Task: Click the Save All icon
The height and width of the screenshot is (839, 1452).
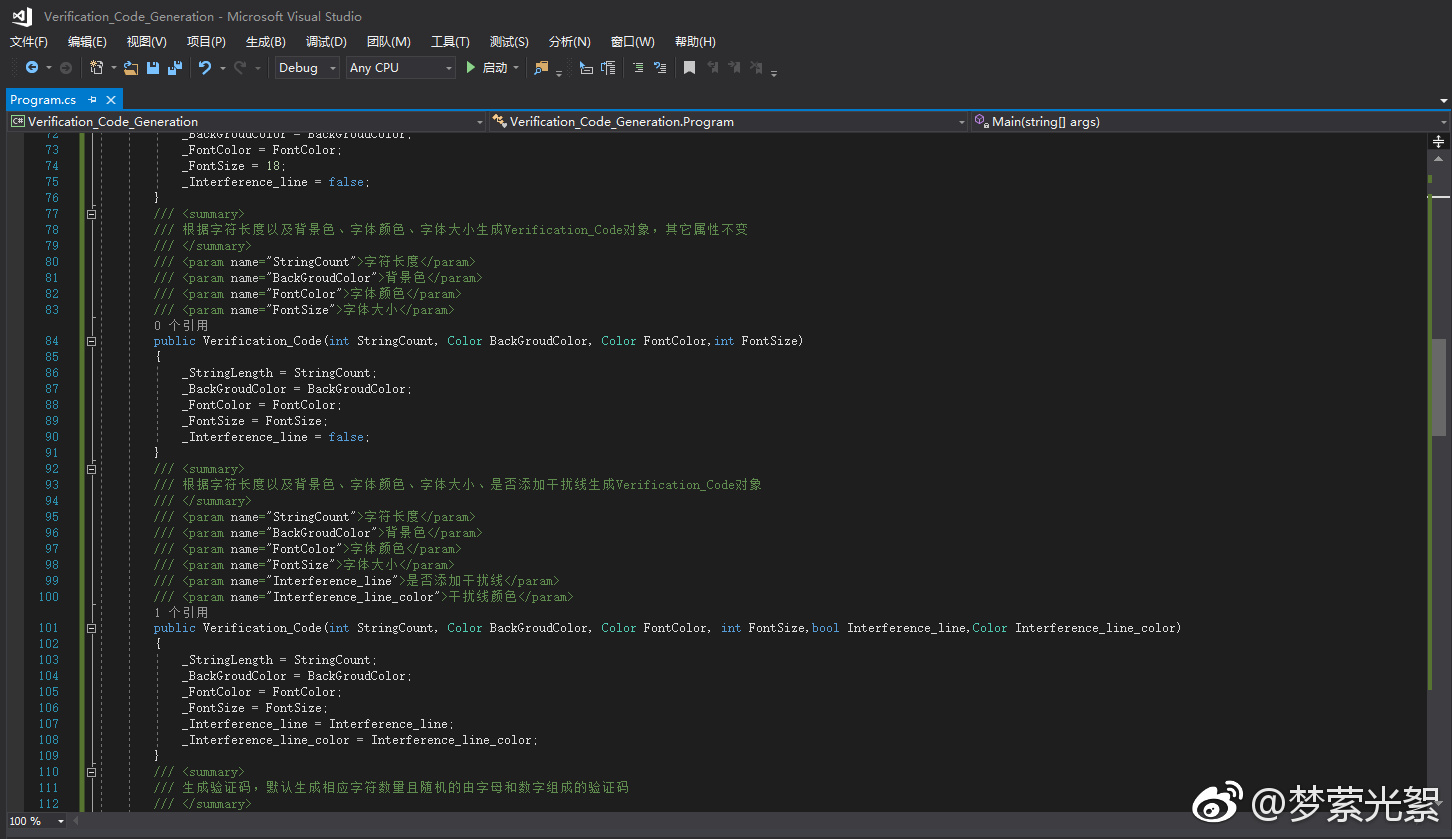Action: click(175, 68)
